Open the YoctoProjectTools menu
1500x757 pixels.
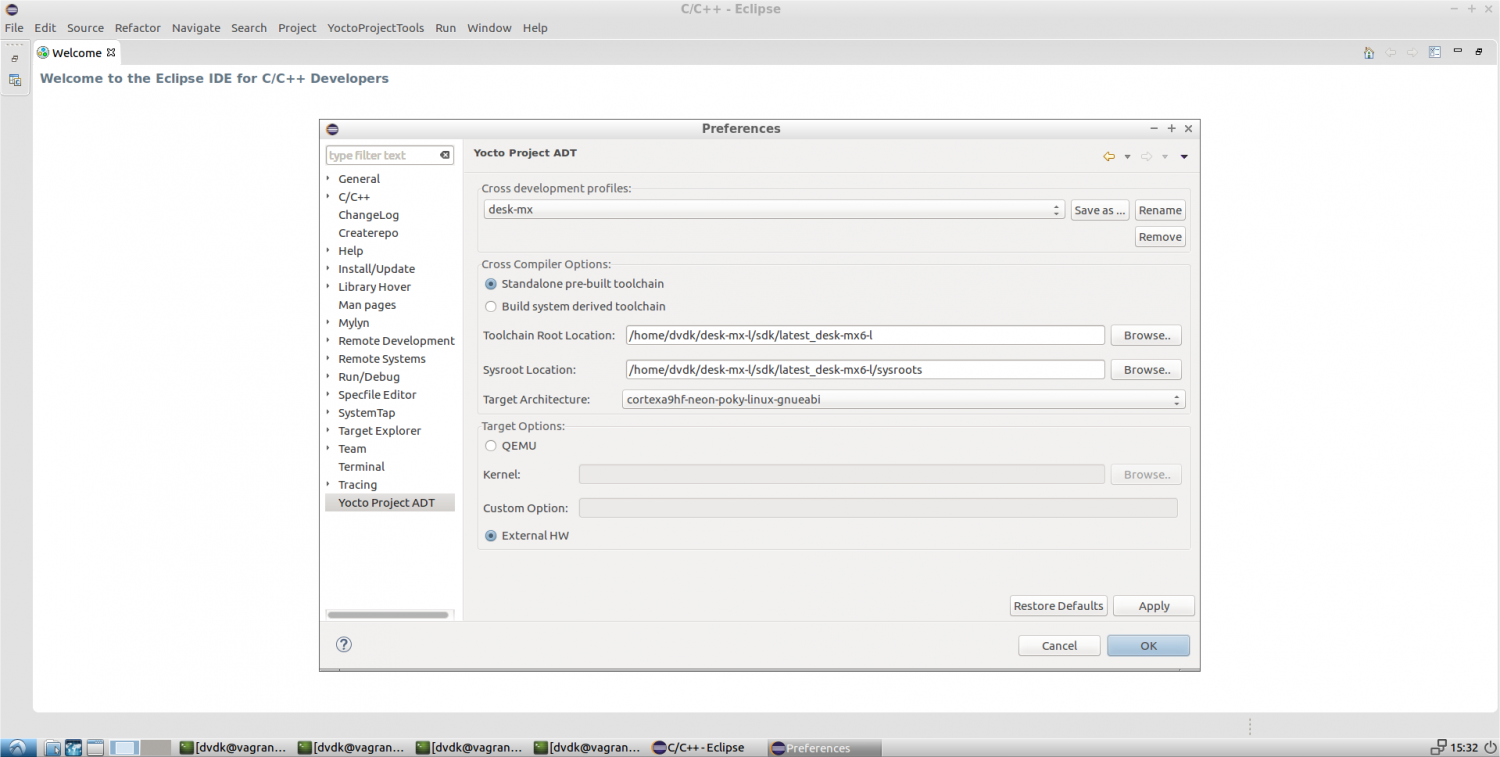pos(375,28)
